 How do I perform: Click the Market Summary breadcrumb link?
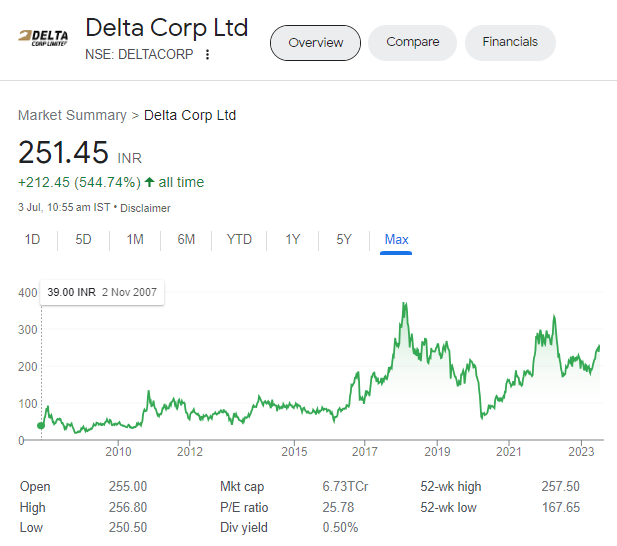click(x=72, y=115)
